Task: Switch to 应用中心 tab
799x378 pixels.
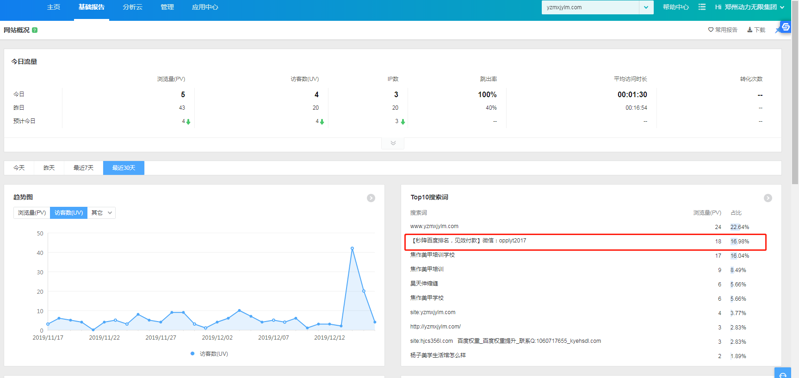Action: pos(205,7)
